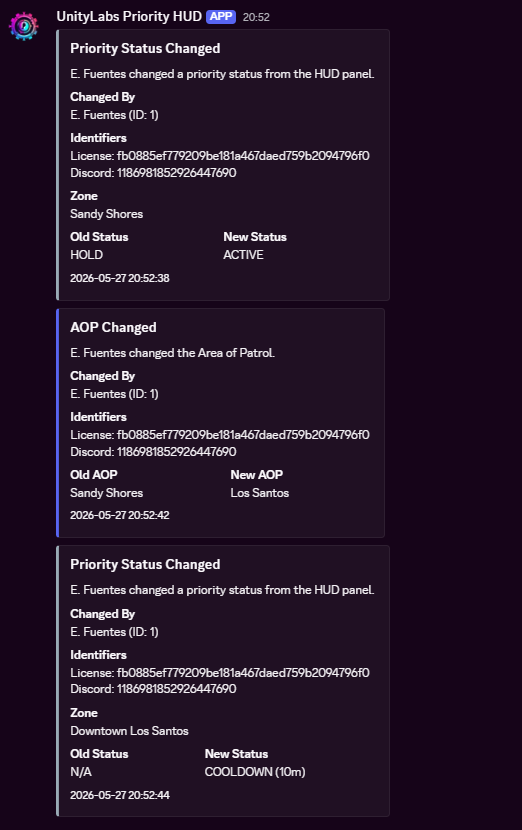Select the Discord ID in the first embed
This screenshot has height=830, width=522.
153,173
